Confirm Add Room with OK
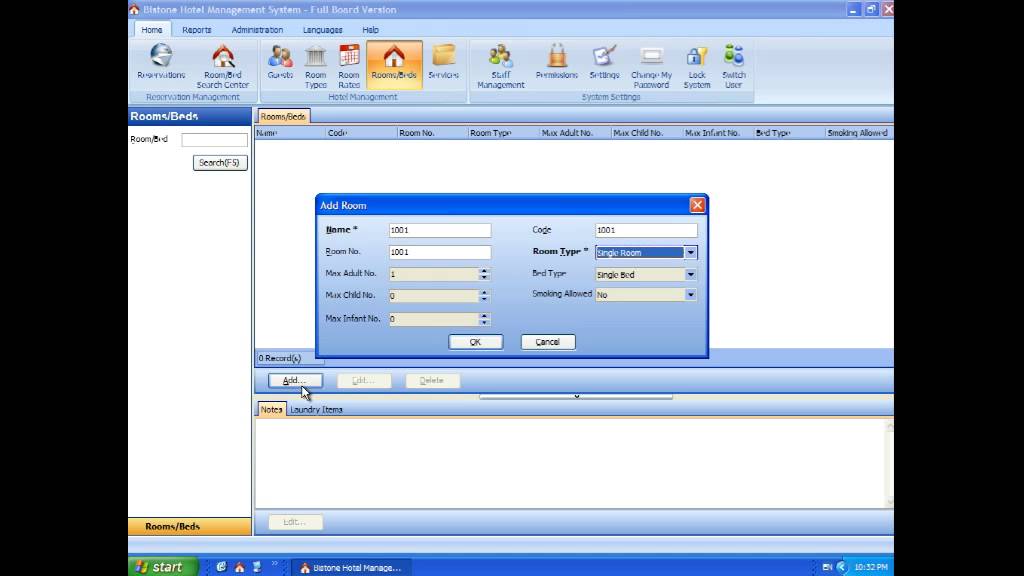 coord(475,342)
